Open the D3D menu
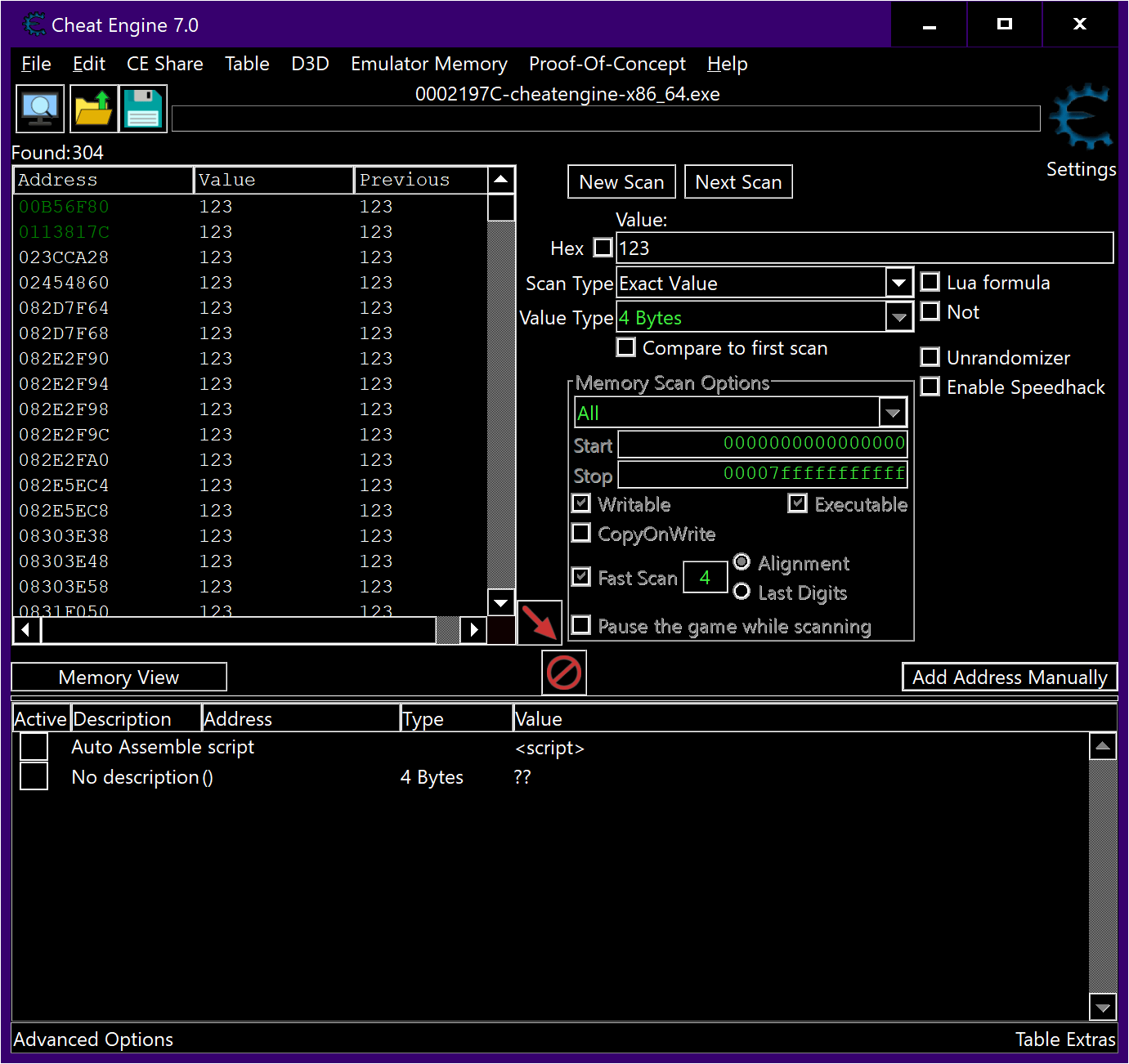The height and width of the screenshot is (1064, 1129). click(310, 64)
